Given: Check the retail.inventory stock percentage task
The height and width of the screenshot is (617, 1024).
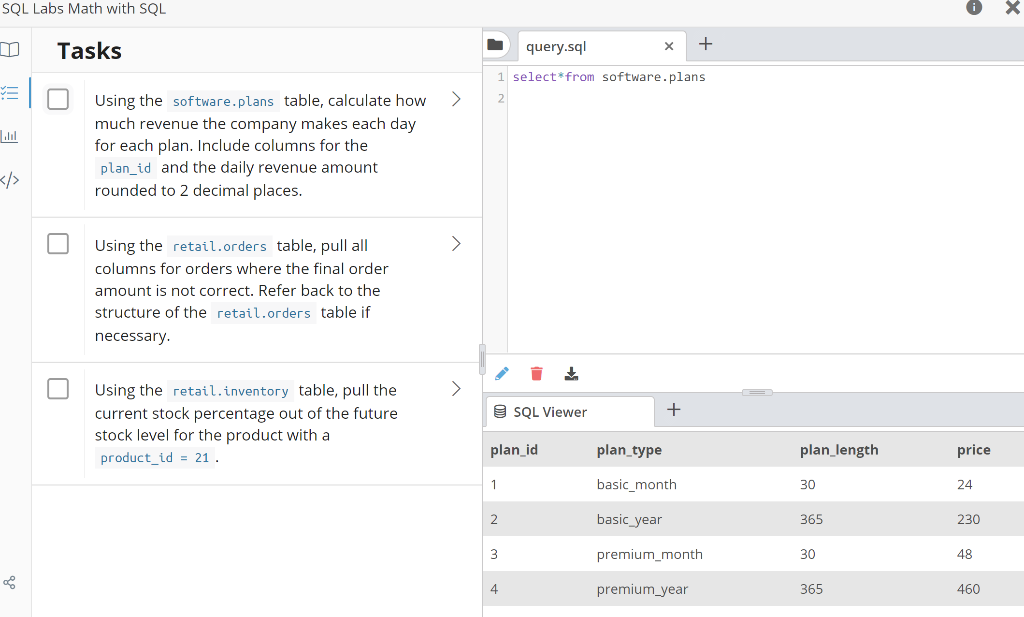Looking at the screenshot, I should point(58,388).
